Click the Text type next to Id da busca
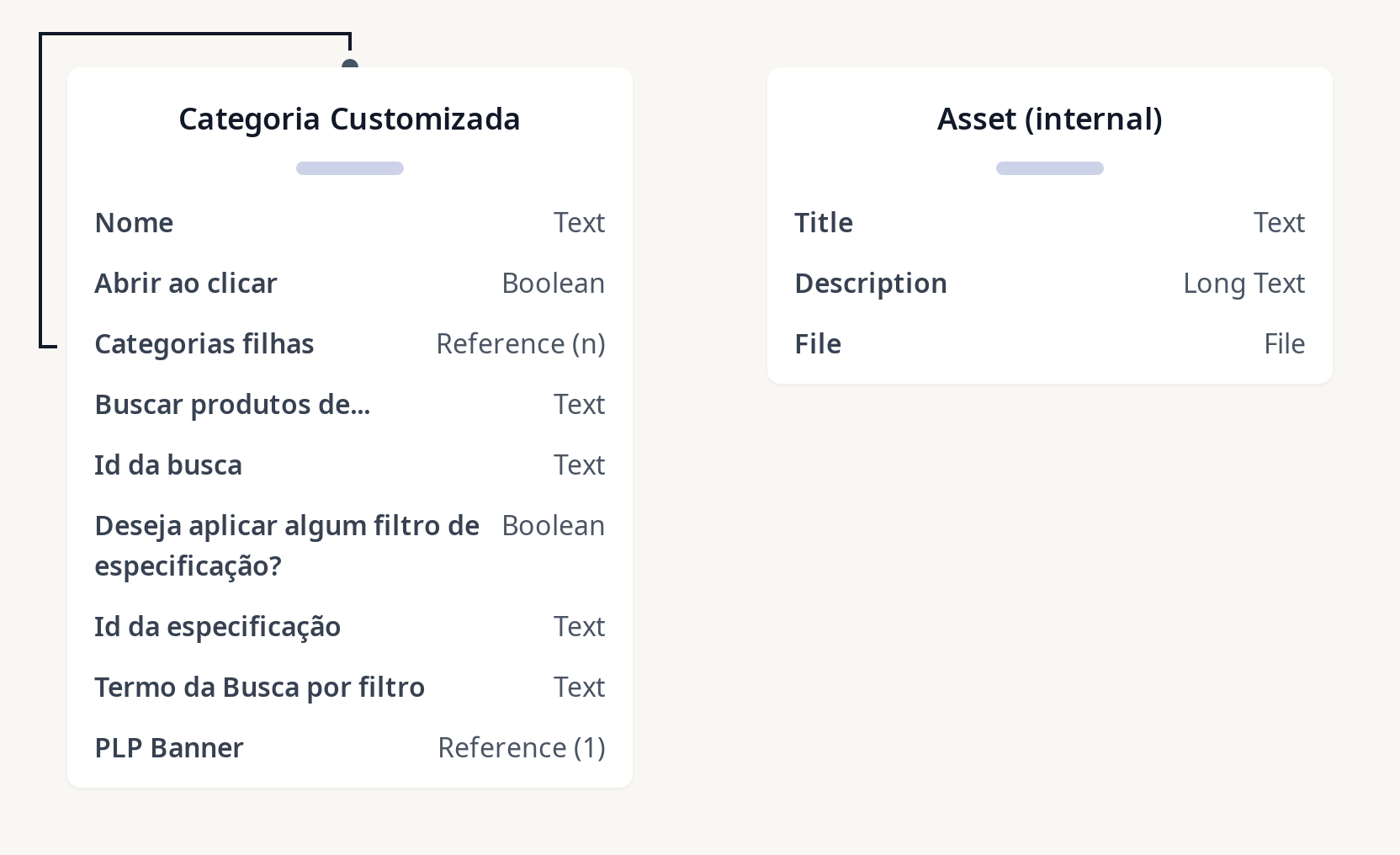The width and height of the screenshot is (1400, 855). [x=580, y=465]
